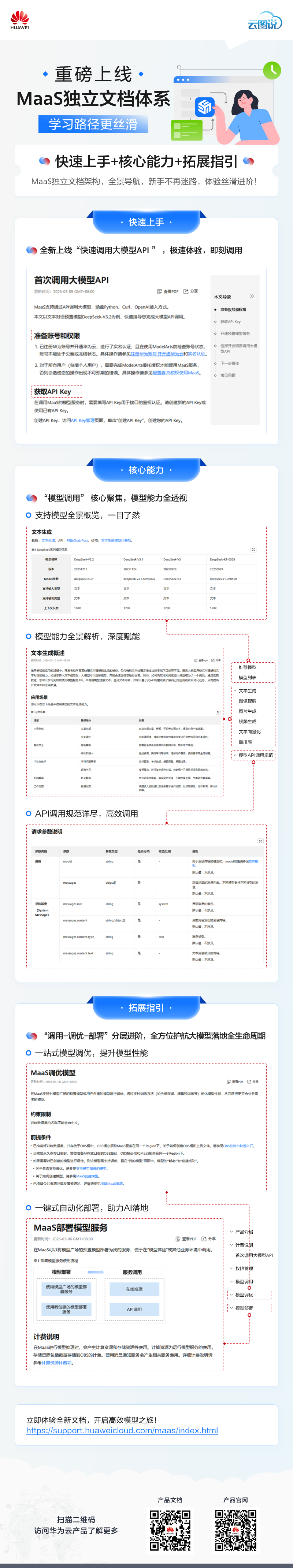Select 模型列表 in side navigation
This screenshot has height=1568, width=293.
[247, 678]
